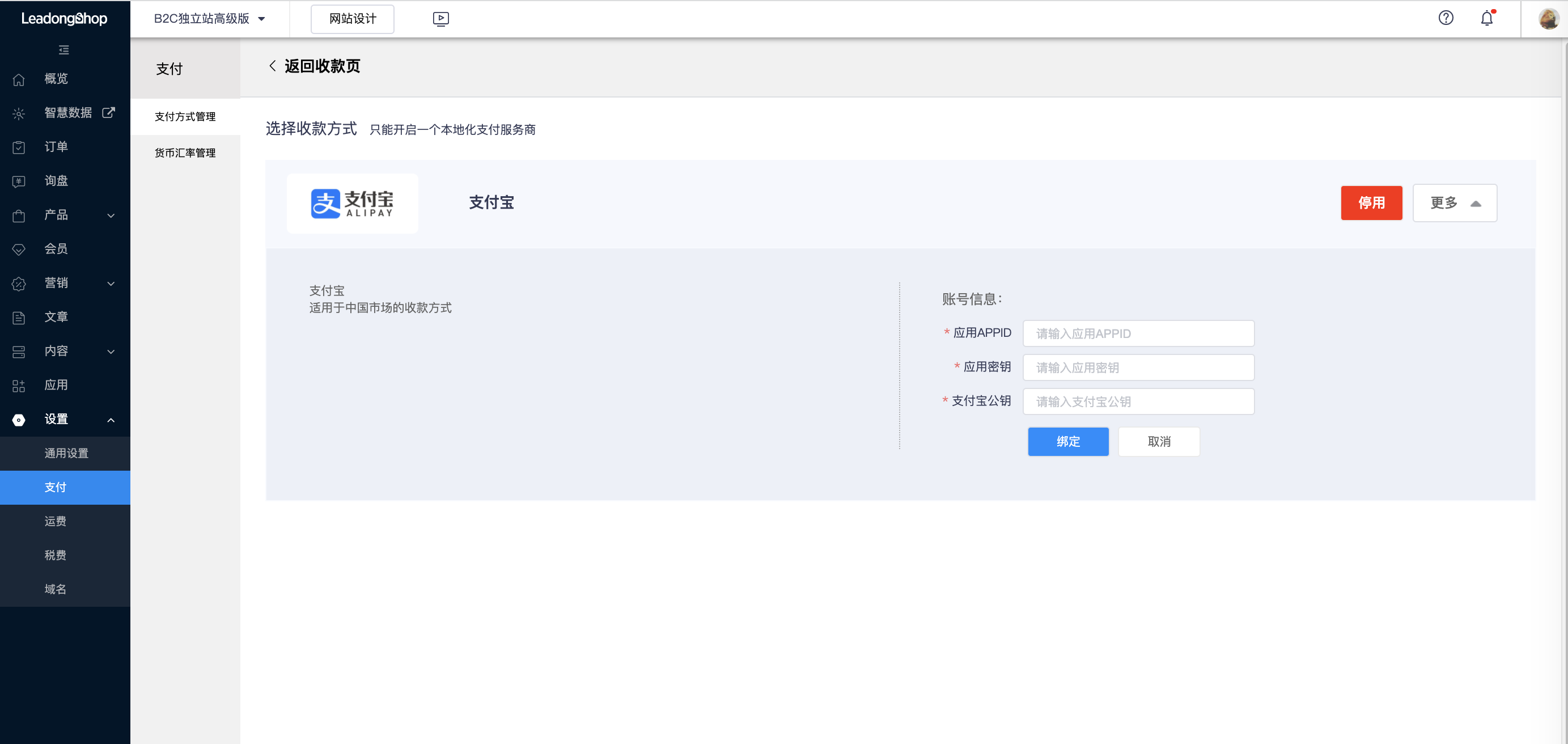Image resolution: width=1568 pixels, height=744 pixels.
Task: Select the 货币汇率管理 tab
Action: click(185, 153)
